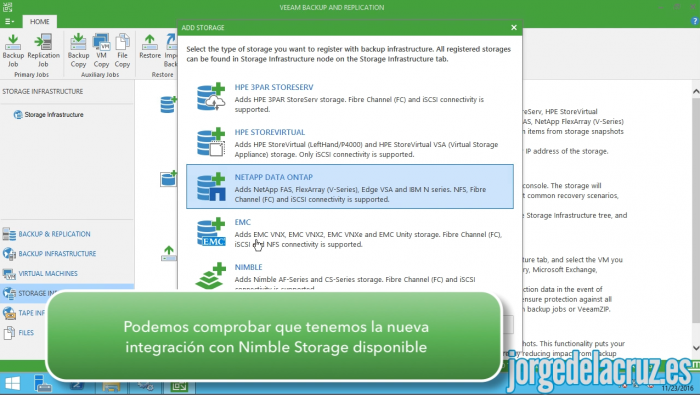Close the Add Storage dialog
The image size is (700, 395).
[514, 28]
